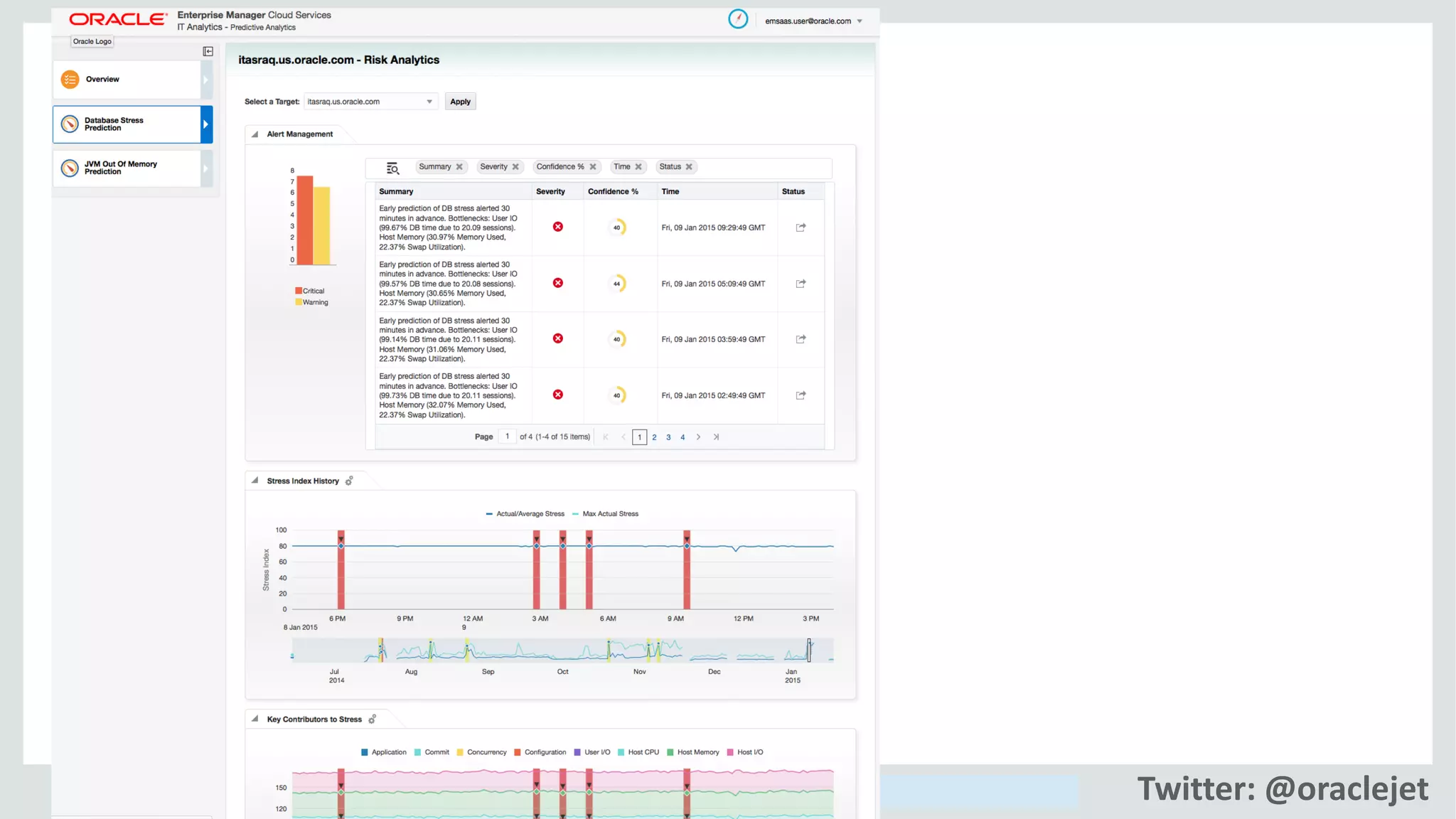The height and width of the screenshot is (819, 1456).
Task: Remove the Confidence % filter chip
Action: (593, 167)
